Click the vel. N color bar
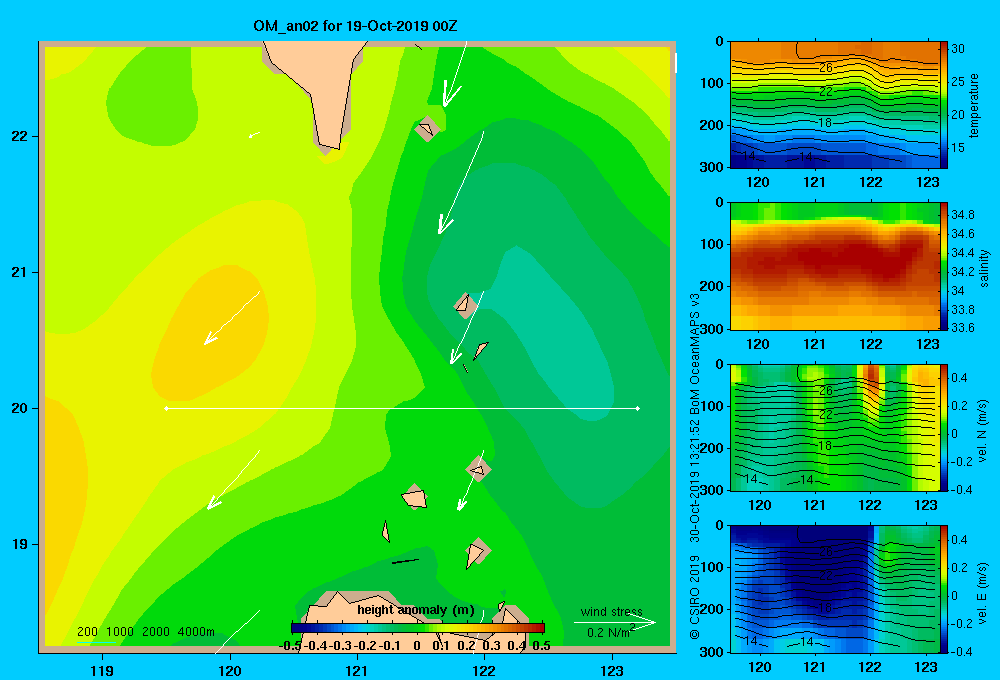Viewport: 1000px width, 680px height. pyautogui.click(x=944, y=427)
